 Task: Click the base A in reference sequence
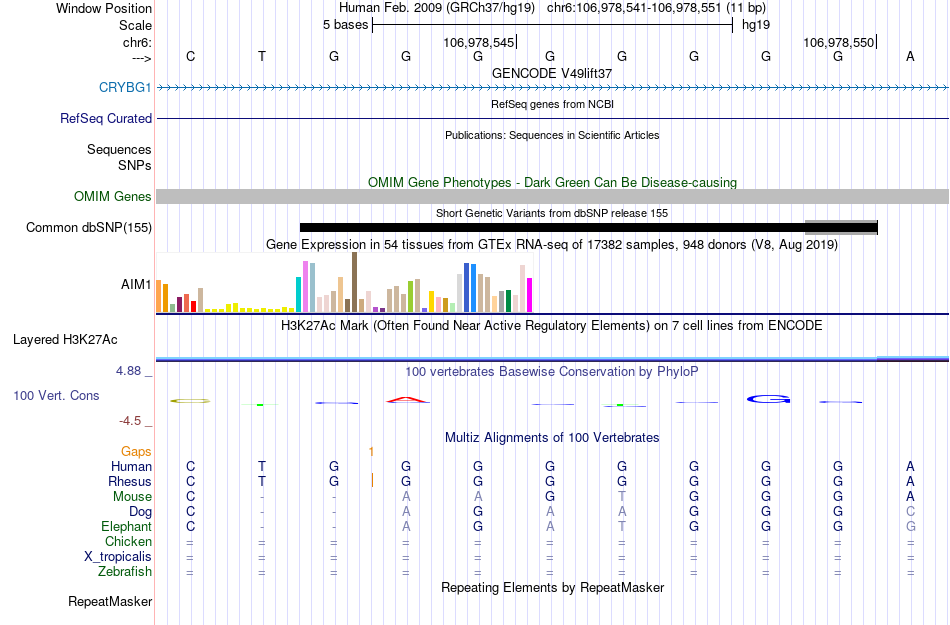click(x=910, y=56)
